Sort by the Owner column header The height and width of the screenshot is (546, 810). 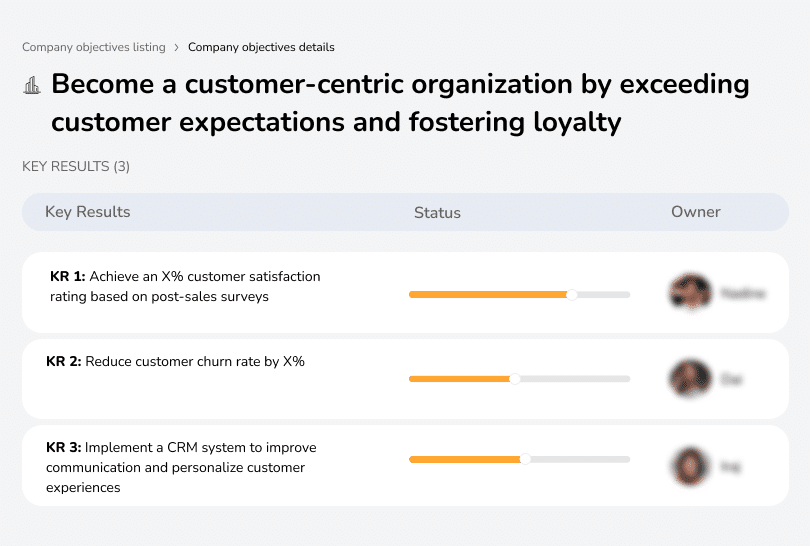click(696, 212)
